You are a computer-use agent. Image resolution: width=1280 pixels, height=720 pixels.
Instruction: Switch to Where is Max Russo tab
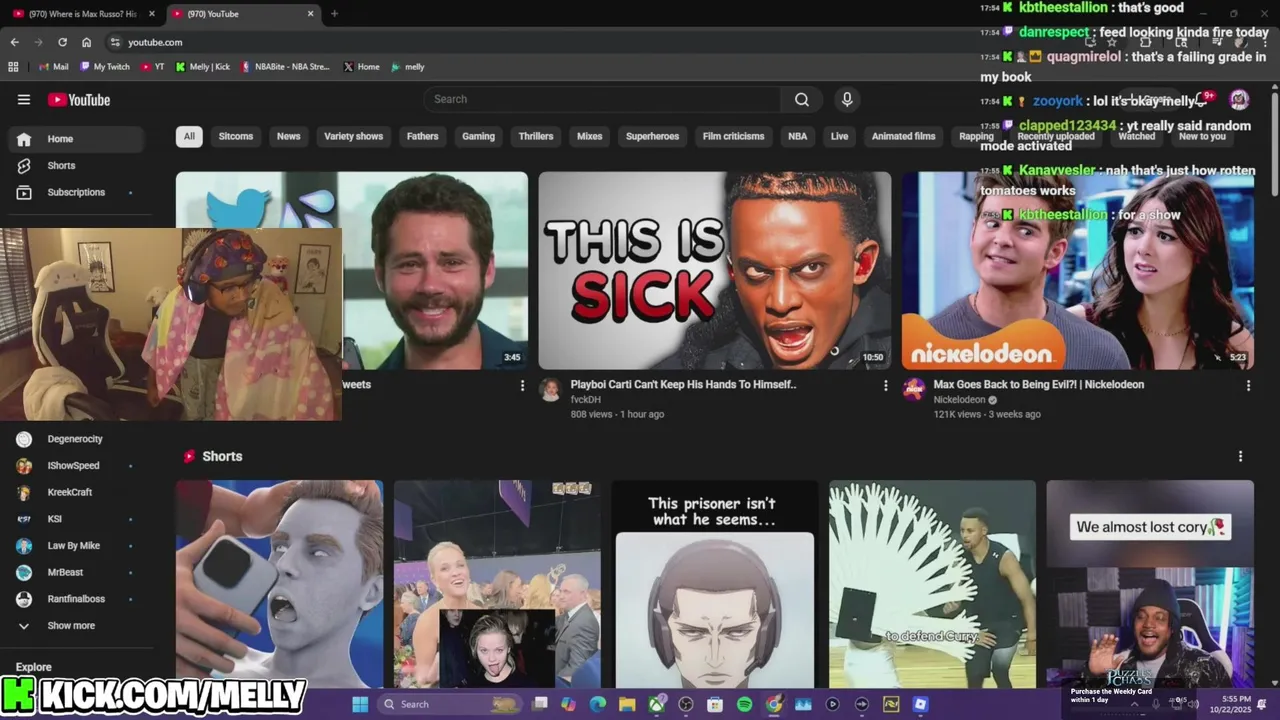(x=80, y=14)
